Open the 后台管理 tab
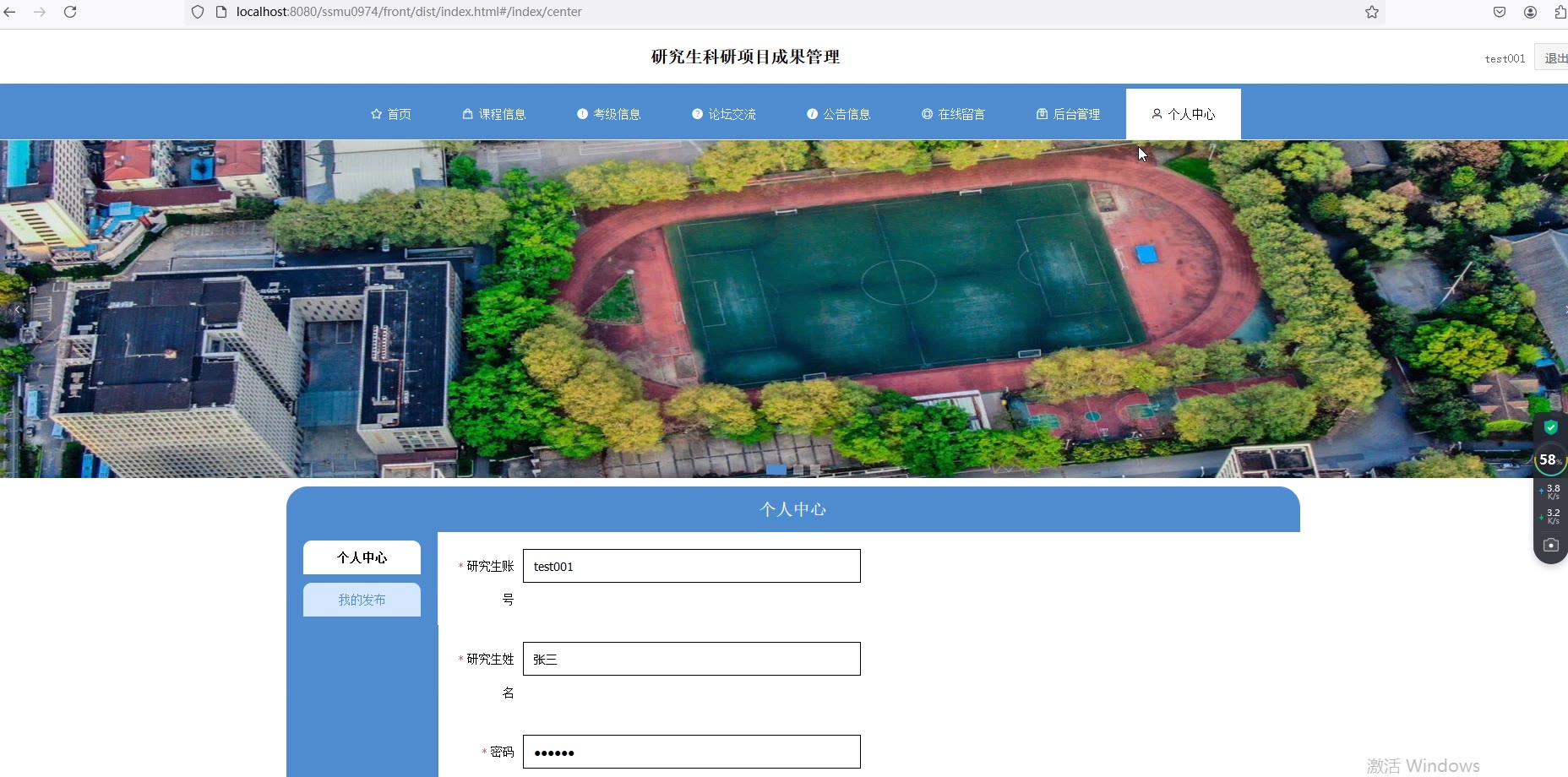The image size is (1568, 777). (1069, 114)
